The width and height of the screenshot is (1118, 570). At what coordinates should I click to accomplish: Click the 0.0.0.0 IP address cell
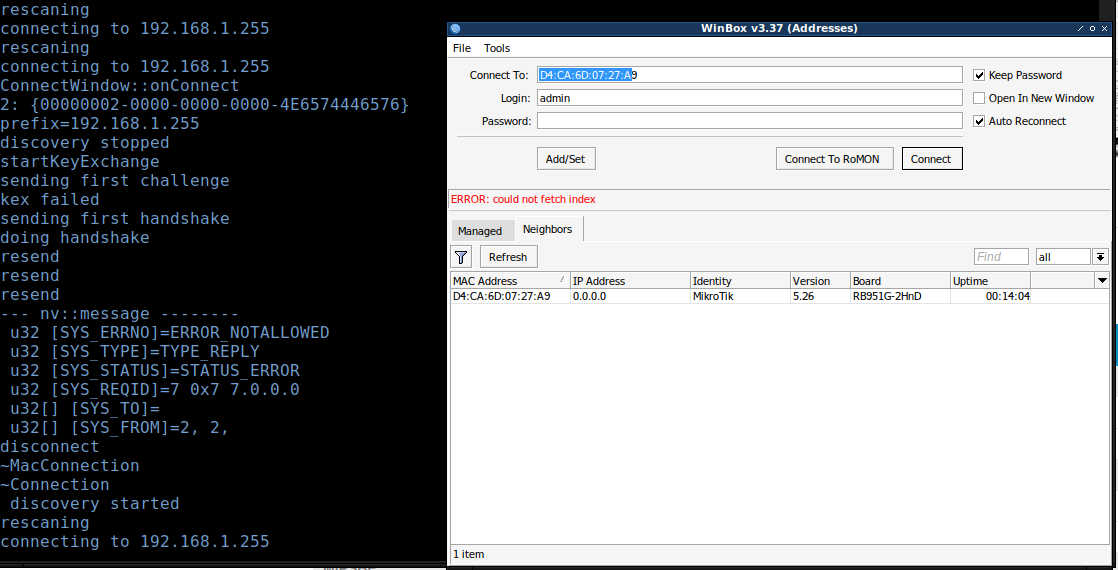(x=630, y=296)
